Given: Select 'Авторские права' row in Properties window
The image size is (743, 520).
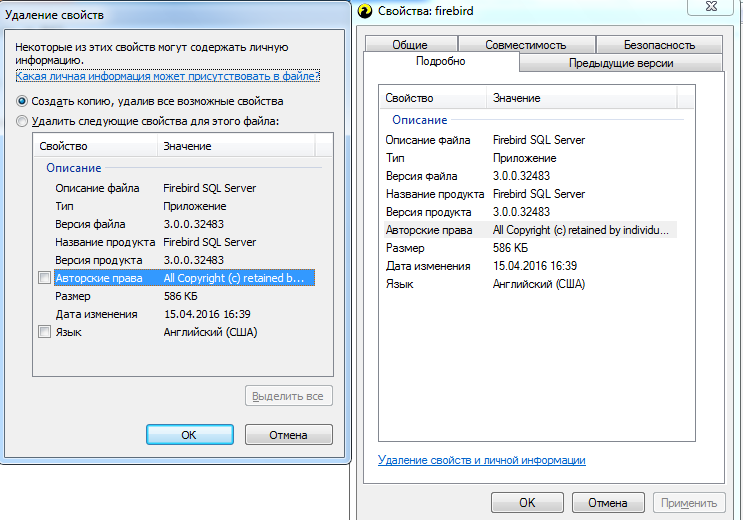Looking at the screenshot, I should coord(530,230).
